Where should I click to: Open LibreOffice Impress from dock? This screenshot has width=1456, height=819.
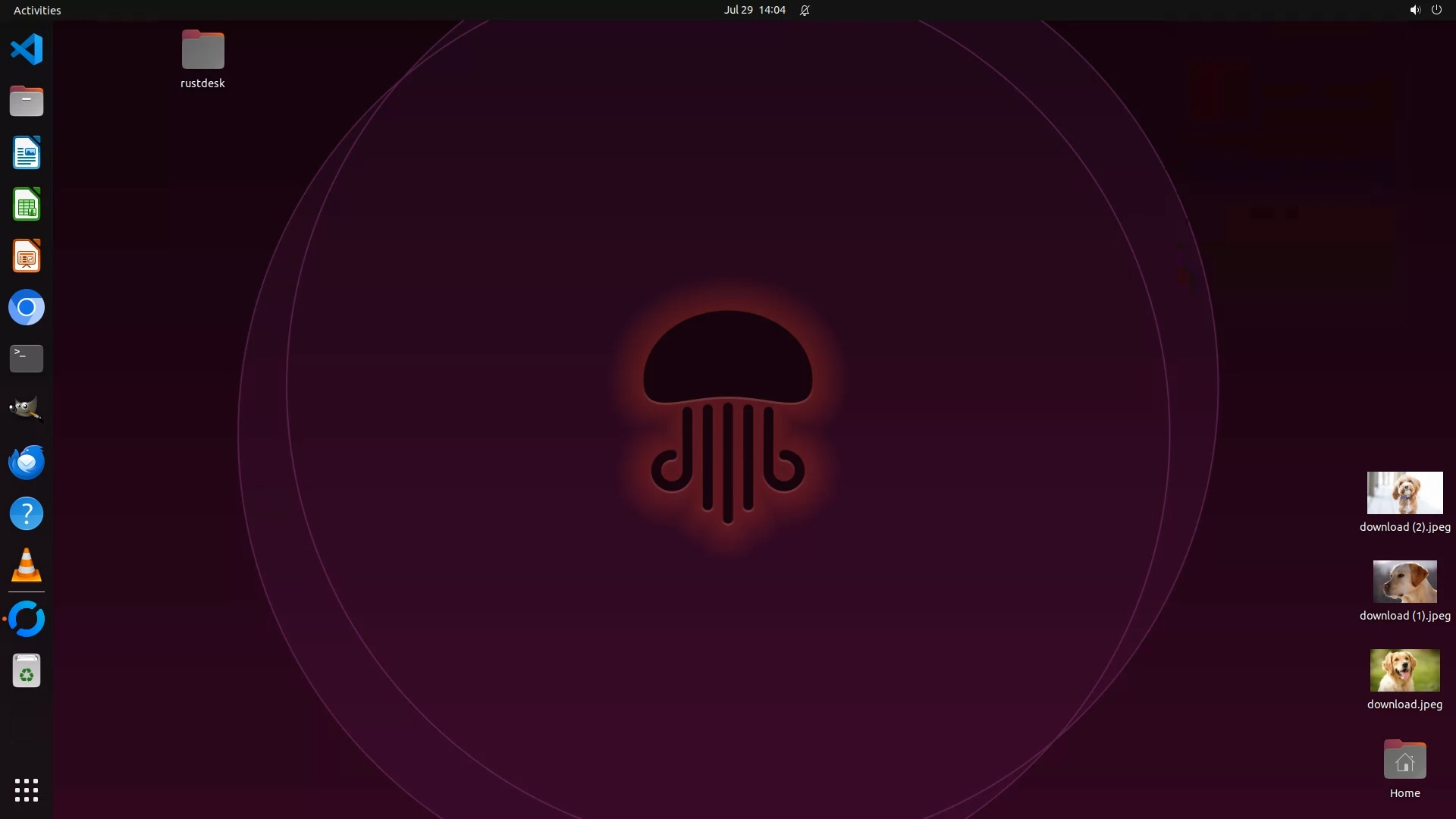pos(27,256)
